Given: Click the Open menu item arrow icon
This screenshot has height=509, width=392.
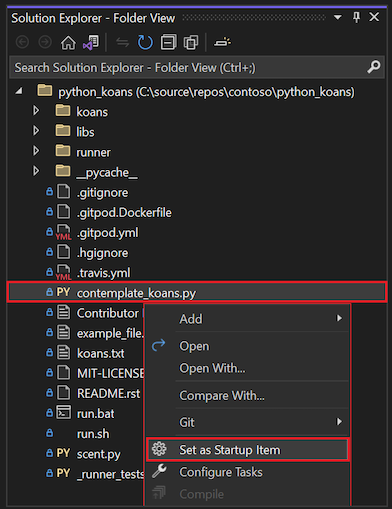Looking at the screenshot, I should tap(159, 345).
